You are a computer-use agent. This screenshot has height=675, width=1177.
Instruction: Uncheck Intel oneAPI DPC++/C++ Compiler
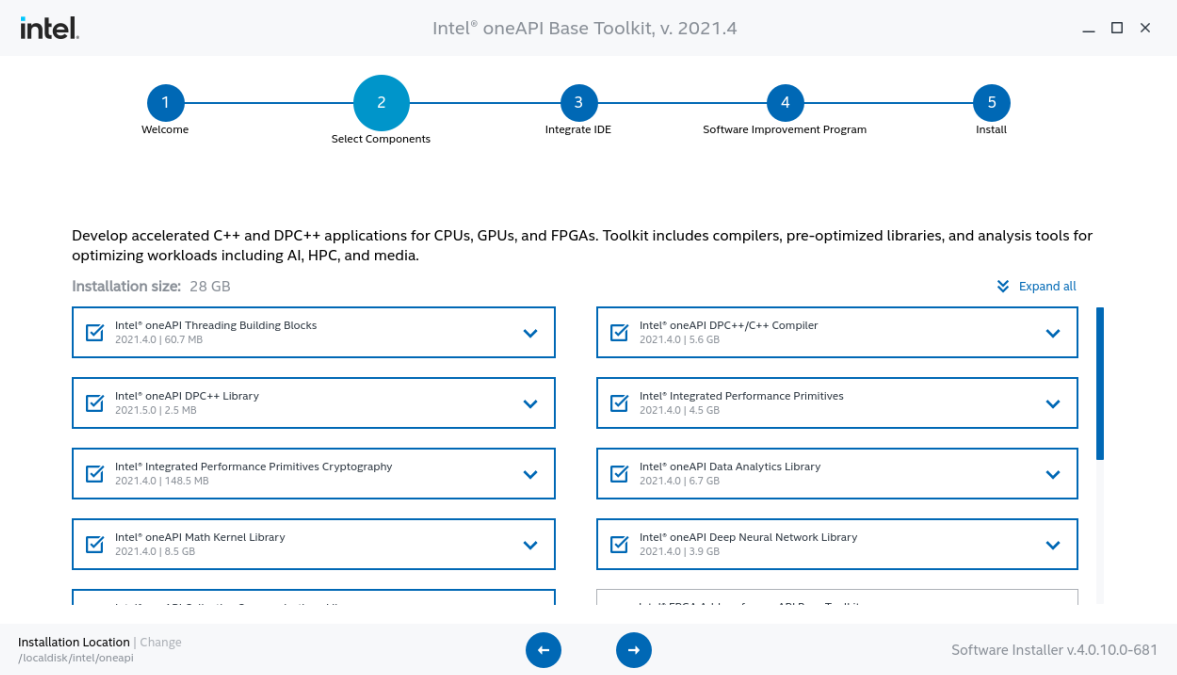click(x=619, y=332)
